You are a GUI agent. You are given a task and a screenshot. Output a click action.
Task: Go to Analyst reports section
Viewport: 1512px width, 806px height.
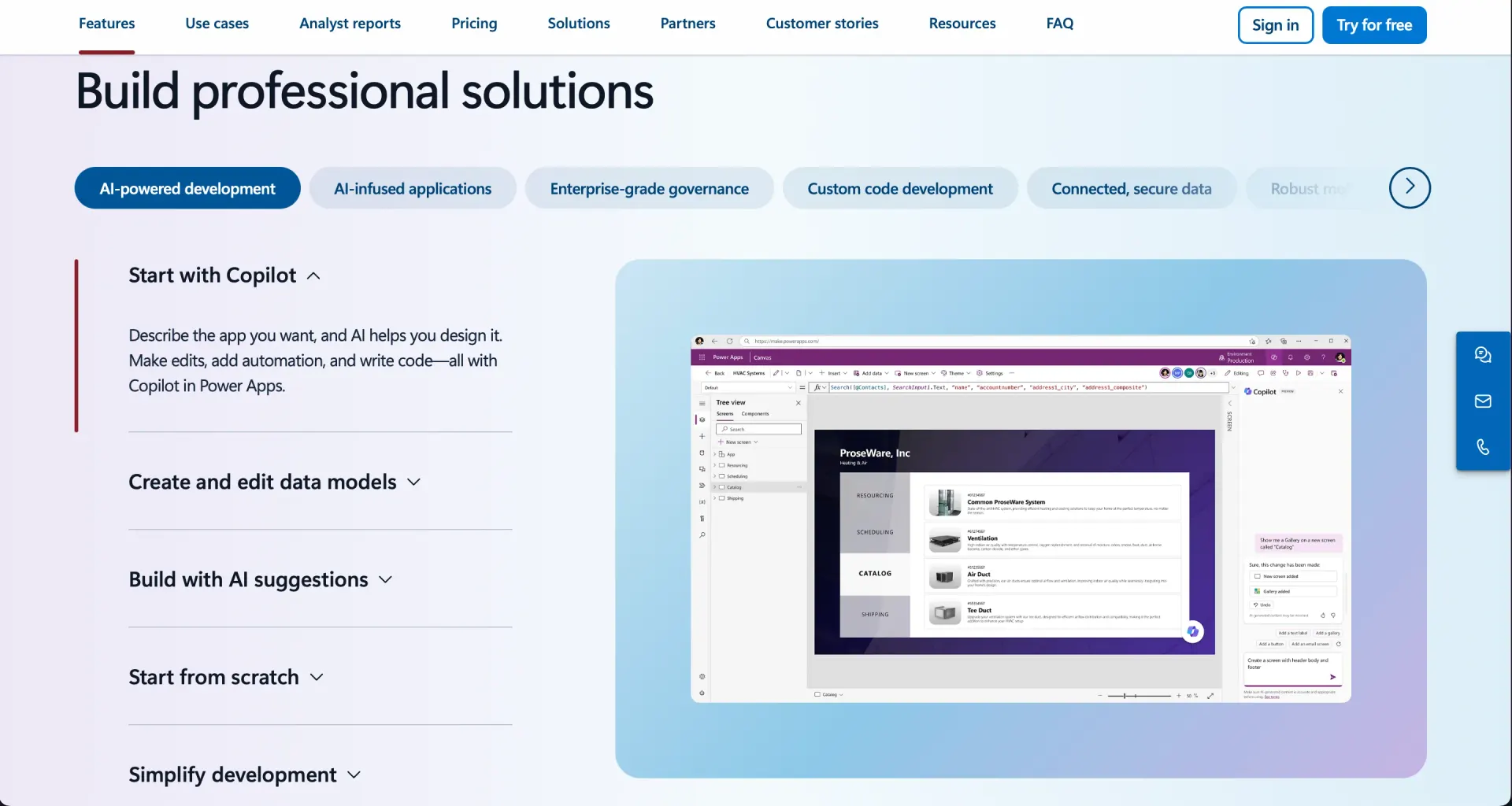[350, 24]
